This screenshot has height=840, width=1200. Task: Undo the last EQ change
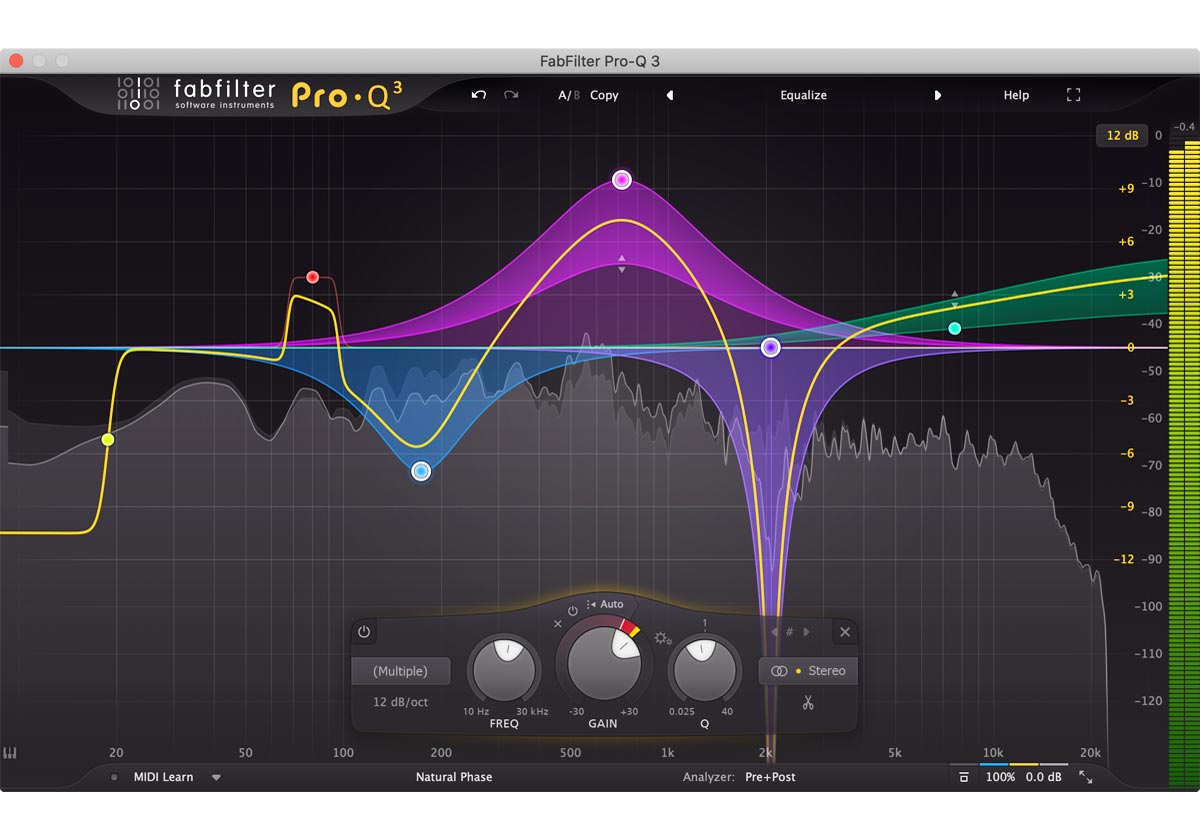click(479, 95)
